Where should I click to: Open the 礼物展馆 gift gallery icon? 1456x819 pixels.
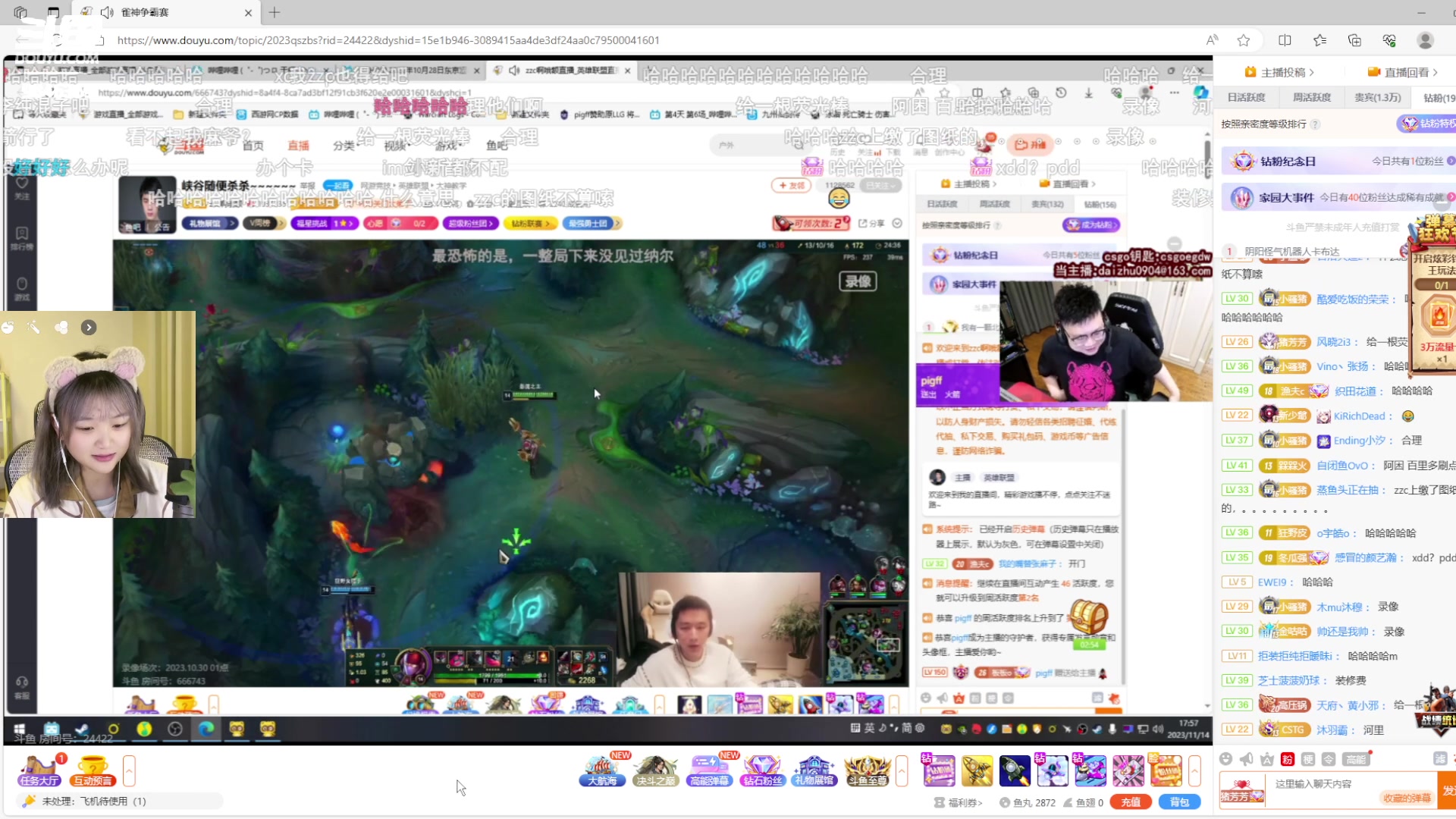point(814,770)
